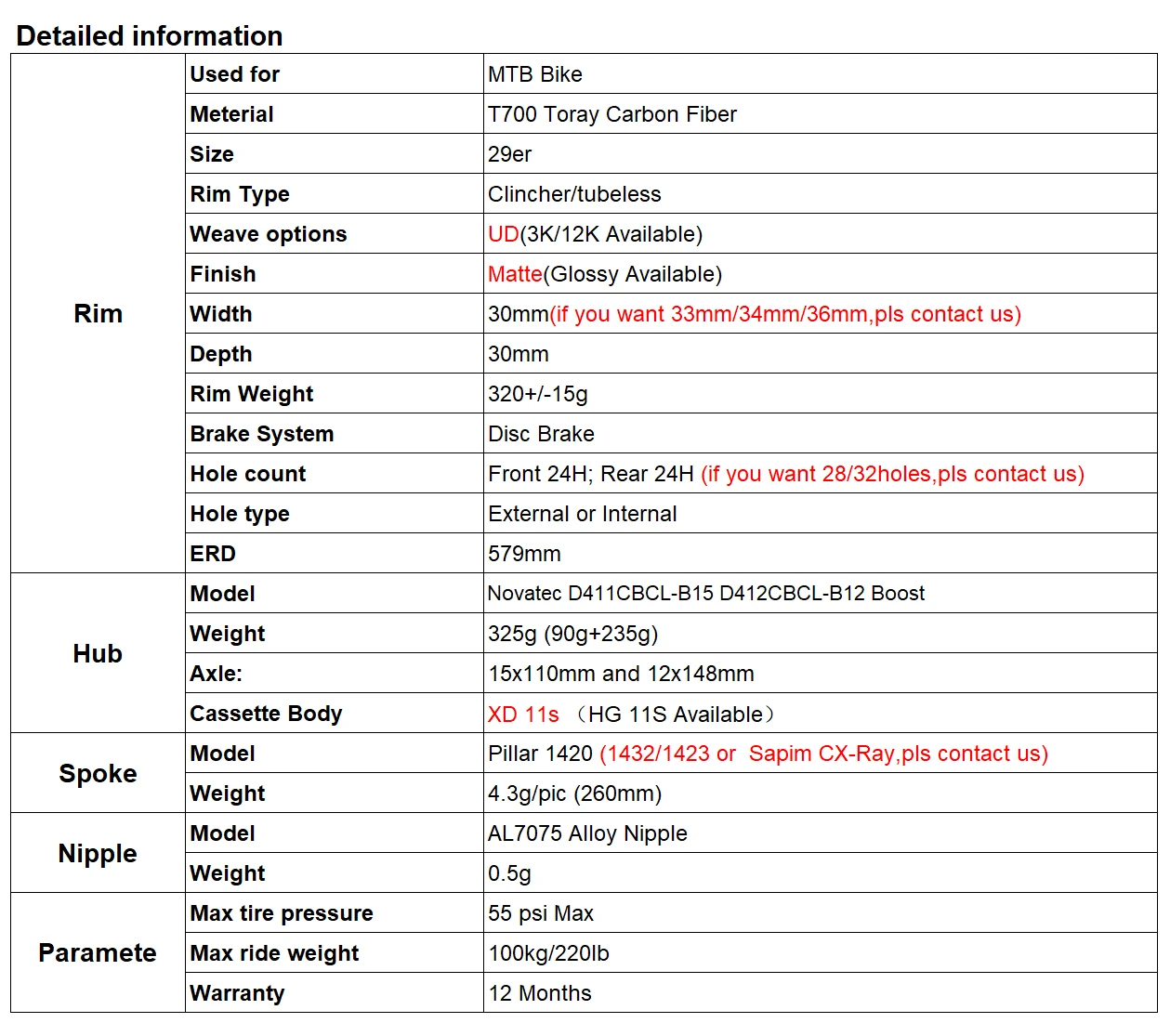This screenshot has width=1170, height=1036.
Task: Click the red 'Sapim CX-Ray' contact note
Action: 823,754
